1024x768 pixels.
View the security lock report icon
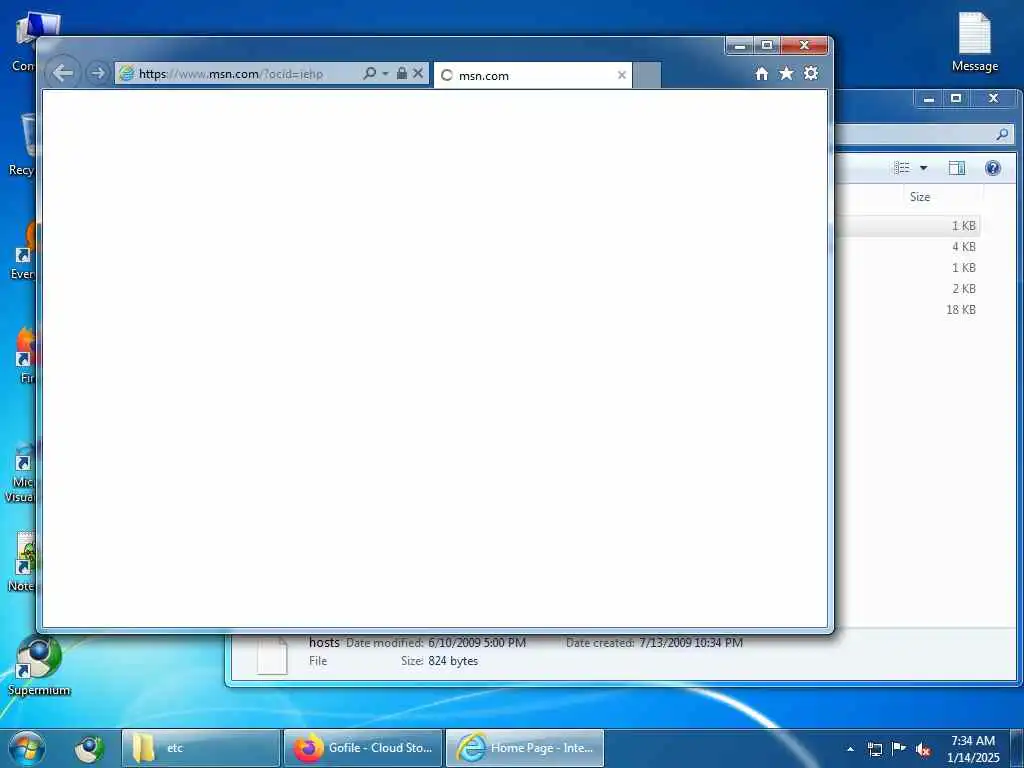[x=402, y=73]
